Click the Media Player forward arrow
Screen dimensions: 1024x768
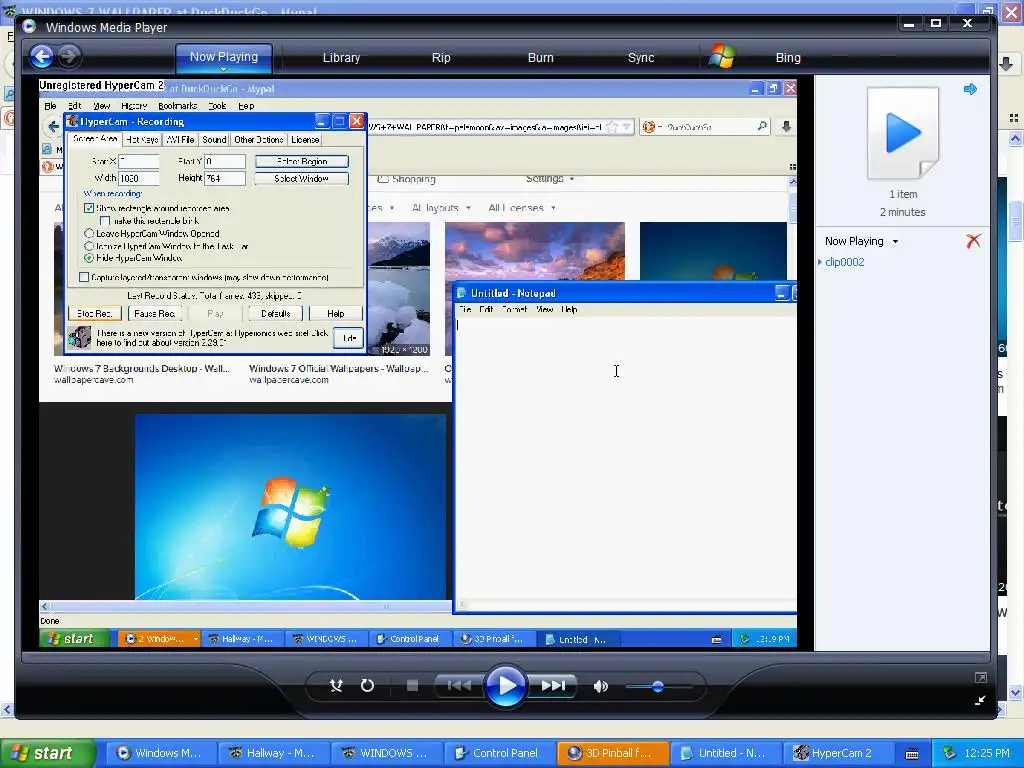(x=69, y=57)
